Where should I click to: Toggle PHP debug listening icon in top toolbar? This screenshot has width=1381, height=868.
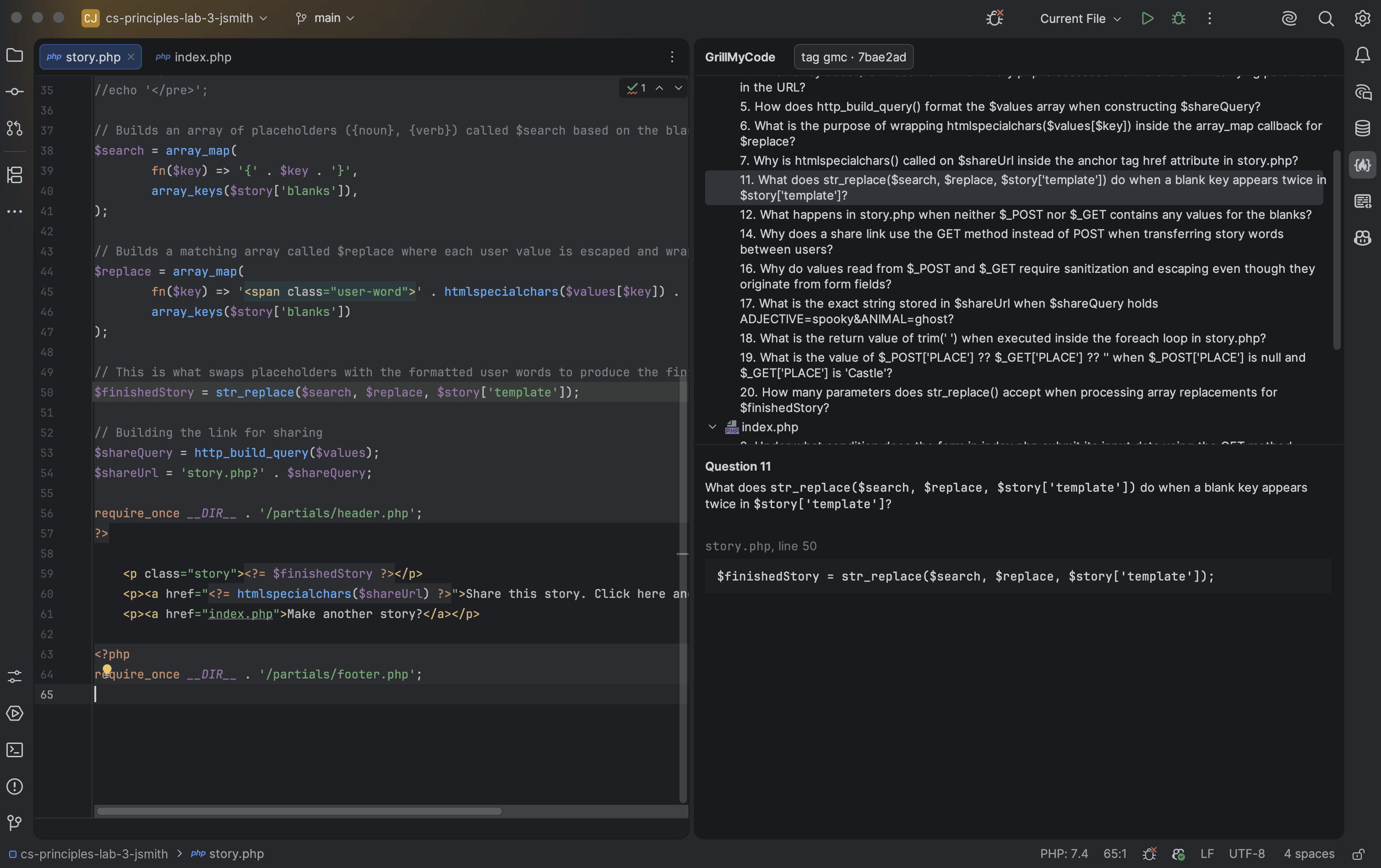coord(995,18)
